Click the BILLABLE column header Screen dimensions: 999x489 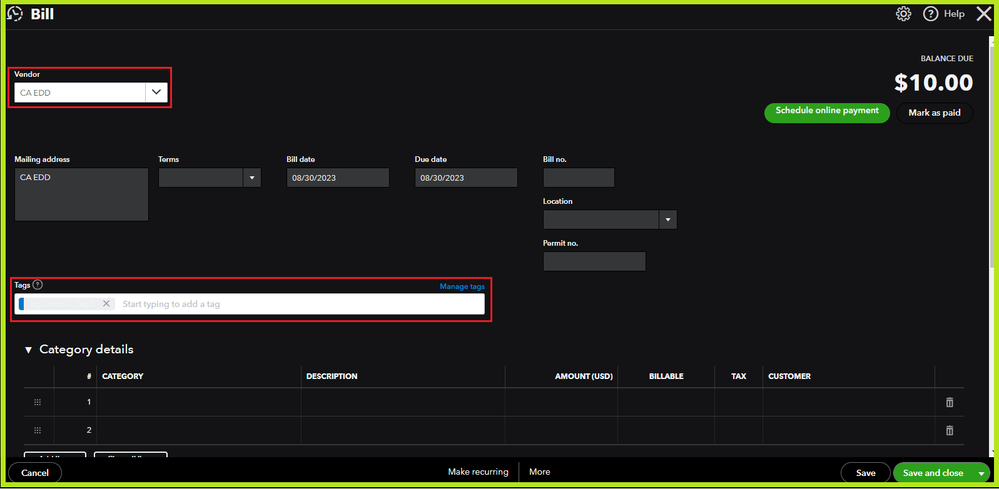pyautogui.click(x=666, y=376)
